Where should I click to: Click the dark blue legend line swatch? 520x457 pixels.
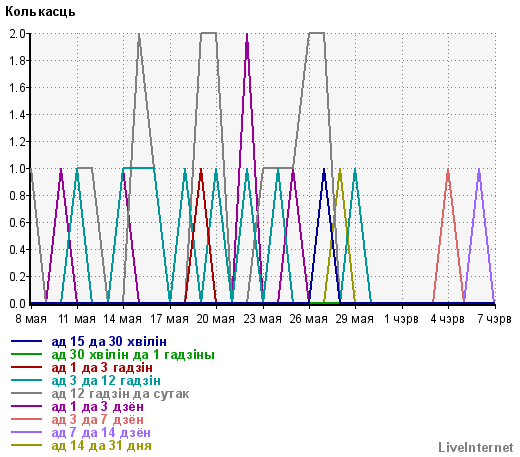27,341
